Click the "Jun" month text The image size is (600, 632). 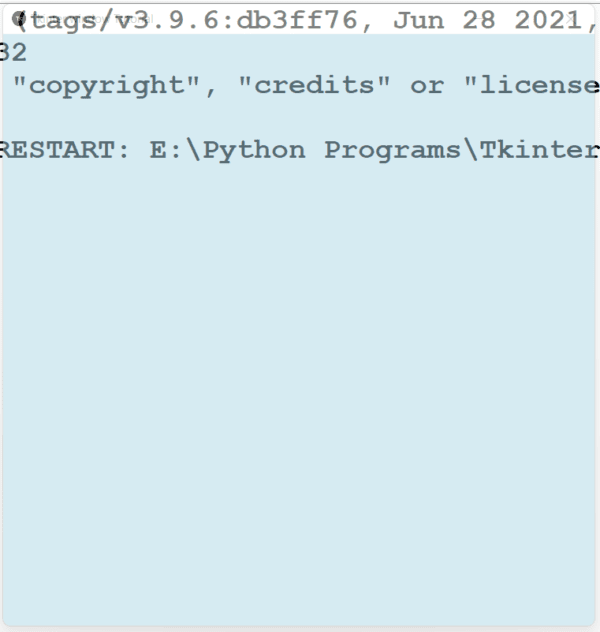[x=419, y=20]
